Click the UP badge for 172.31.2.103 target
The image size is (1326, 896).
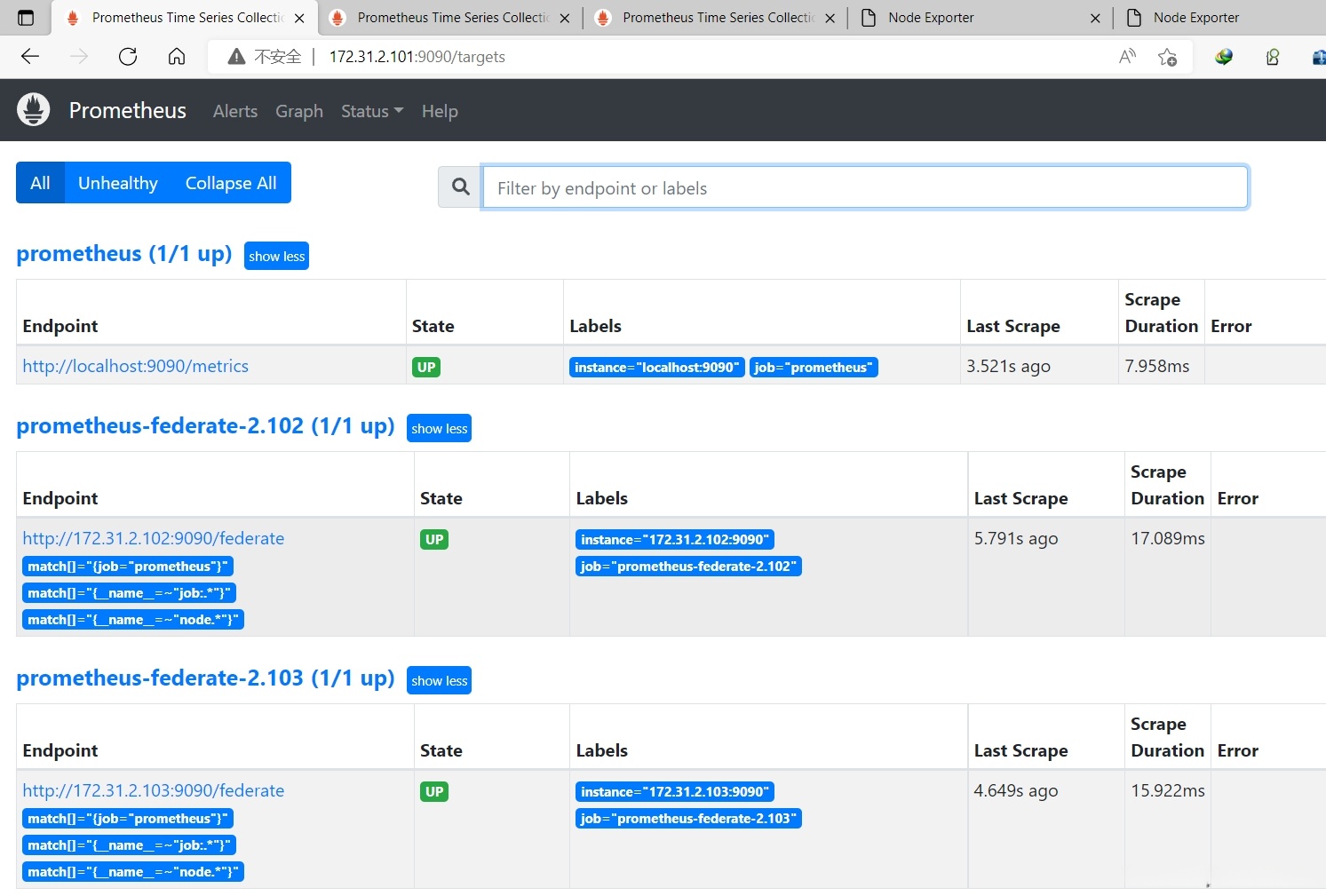pos(434,791)
